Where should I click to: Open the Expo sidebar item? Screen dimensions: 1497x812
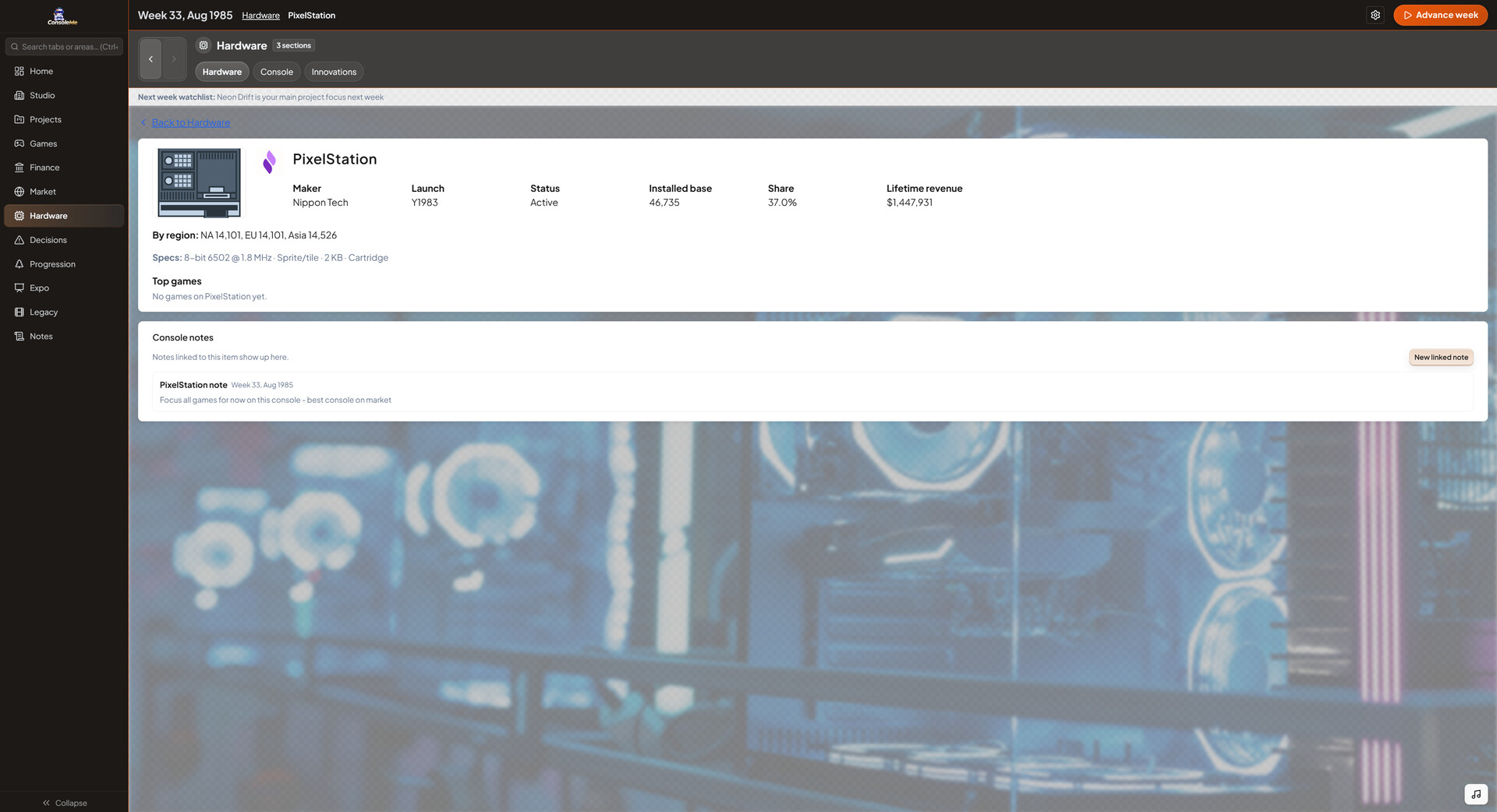(39, 288)
